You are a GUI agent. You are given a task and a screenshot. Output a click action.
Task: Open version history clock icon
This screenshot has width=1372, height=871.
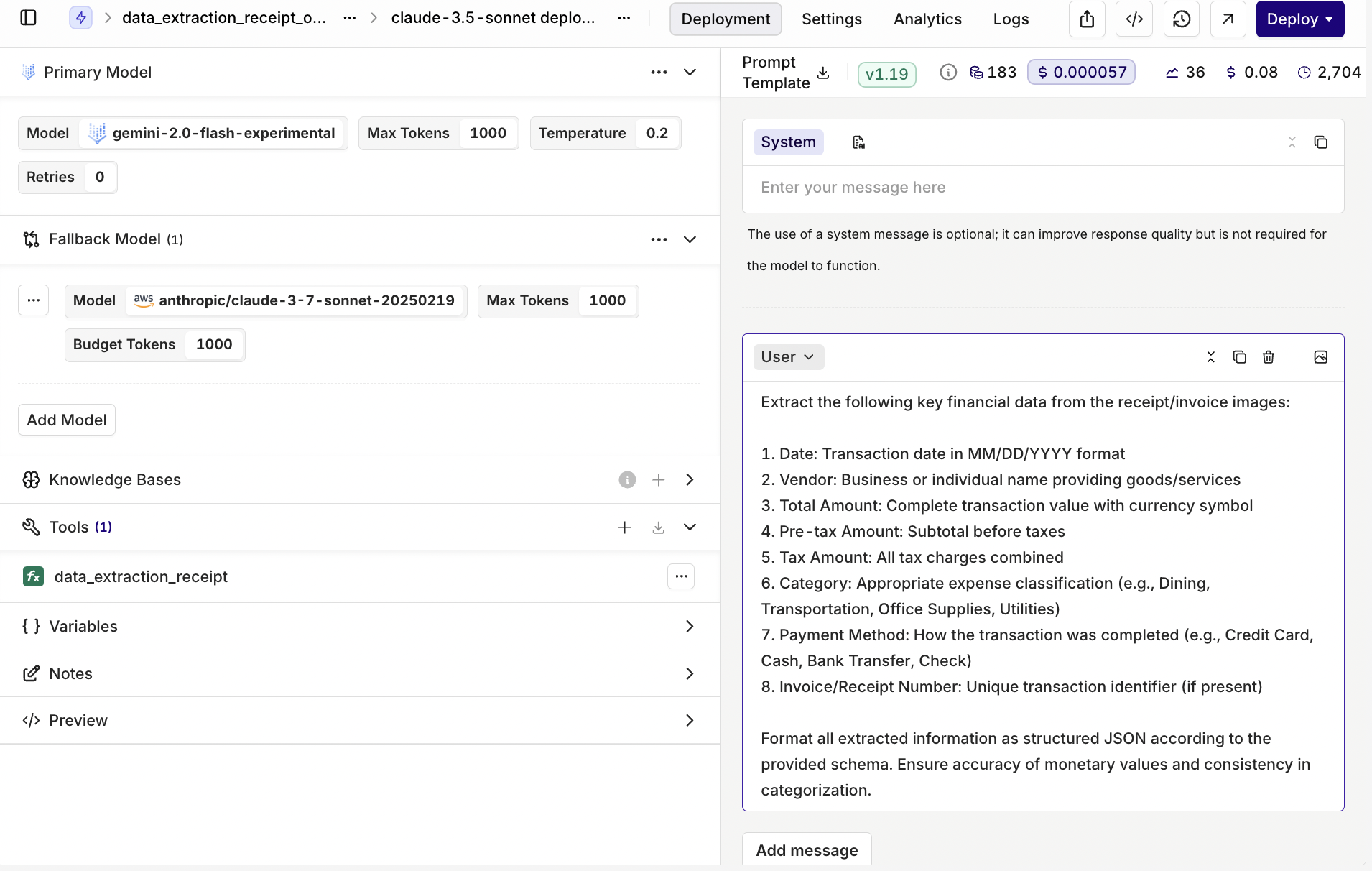point(1182,19)
